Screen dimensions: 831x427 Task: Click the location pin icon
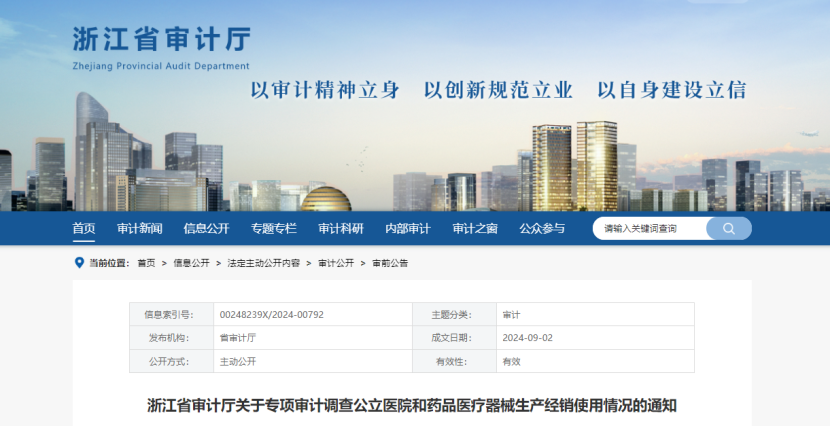click(79, 263)
